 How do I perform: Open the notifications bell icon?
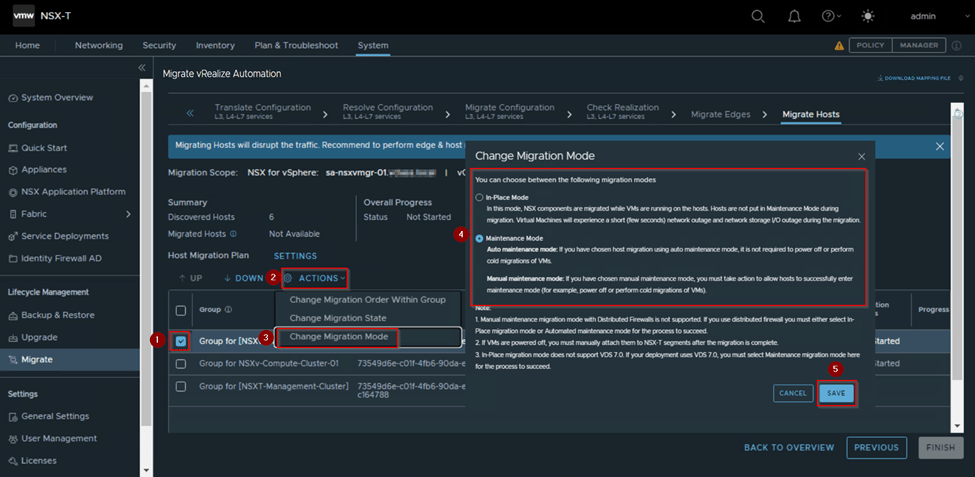tap(794, 16)
